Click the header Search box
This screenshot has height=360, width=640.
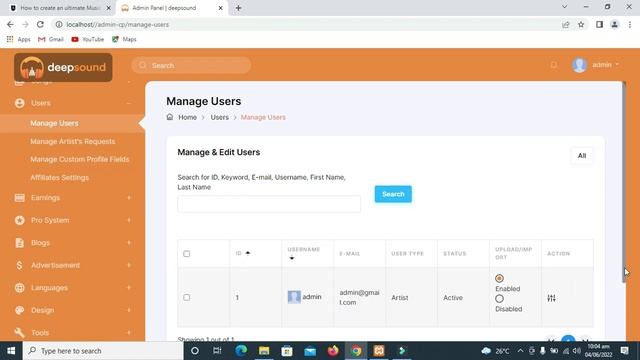(x=191, y=65)
